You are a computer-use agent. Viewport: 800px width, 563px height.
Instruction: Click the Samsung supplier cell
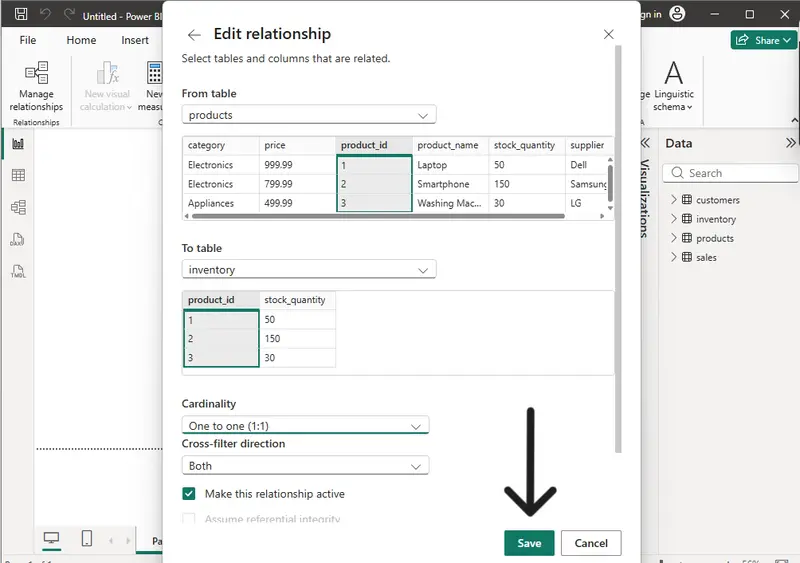pyautogui.click(x=587, y=184)
